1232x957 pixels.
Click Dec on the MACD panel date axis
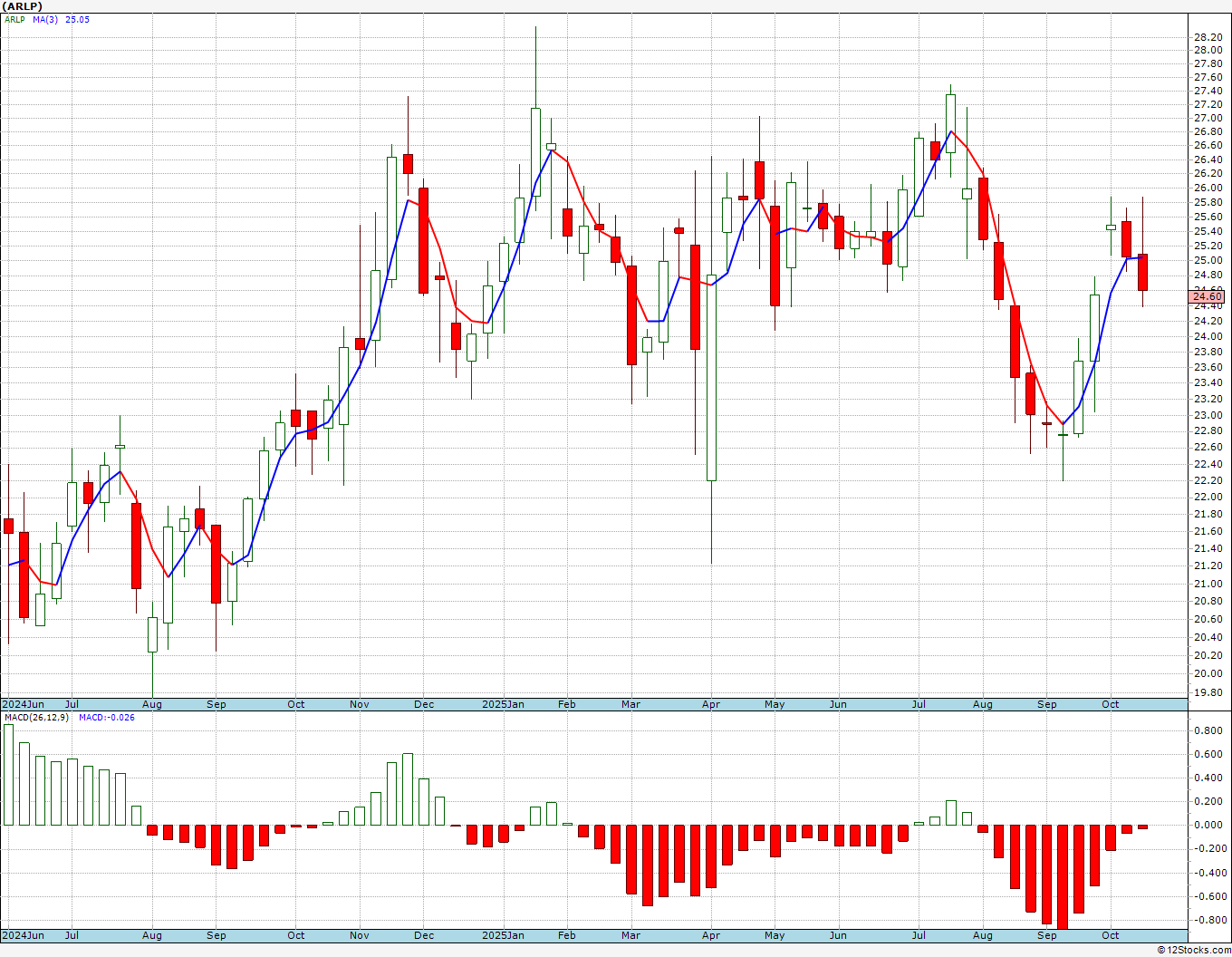(x=424, y=935)
